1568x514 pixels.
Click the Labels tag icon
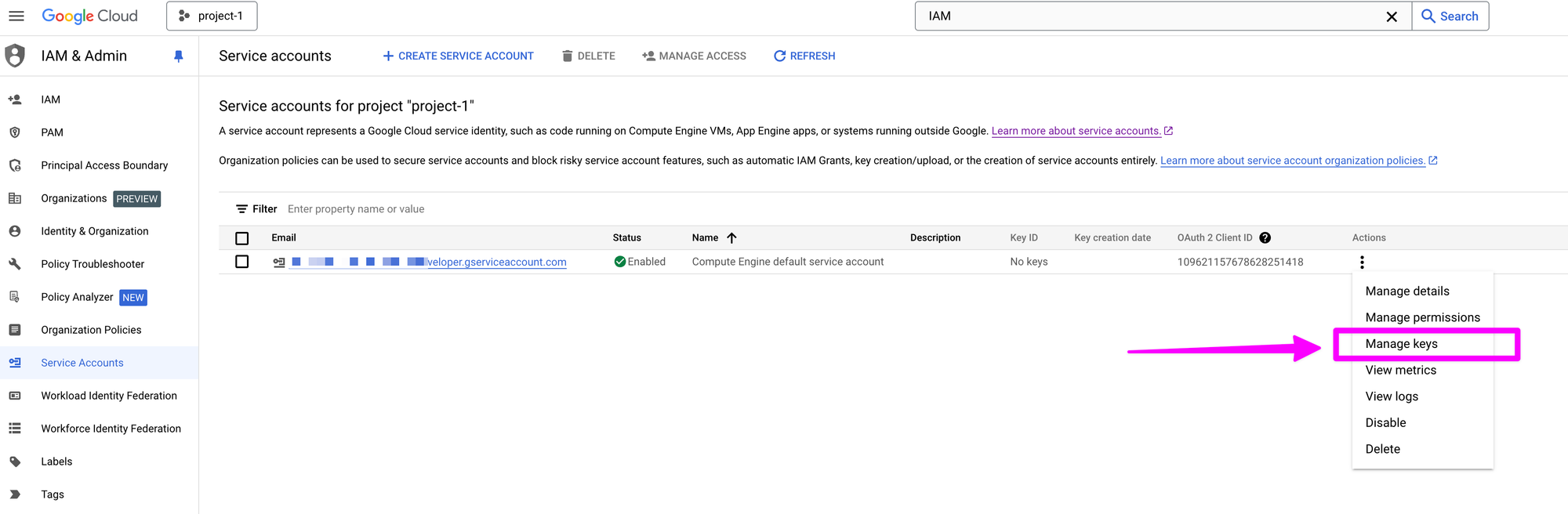click(15, 462)
